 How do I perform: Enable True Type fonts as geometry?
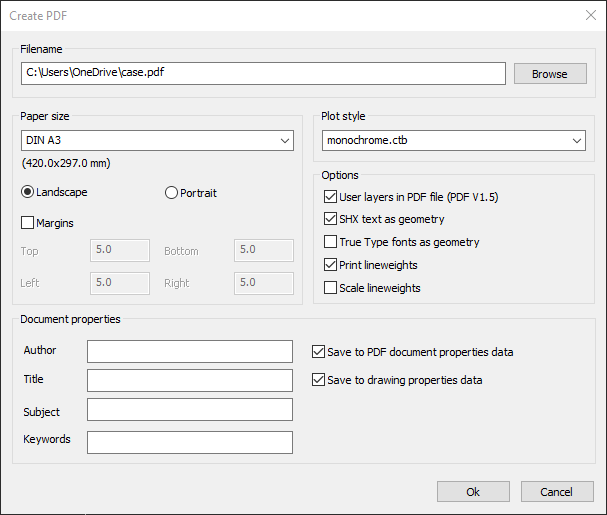[331, 242]
